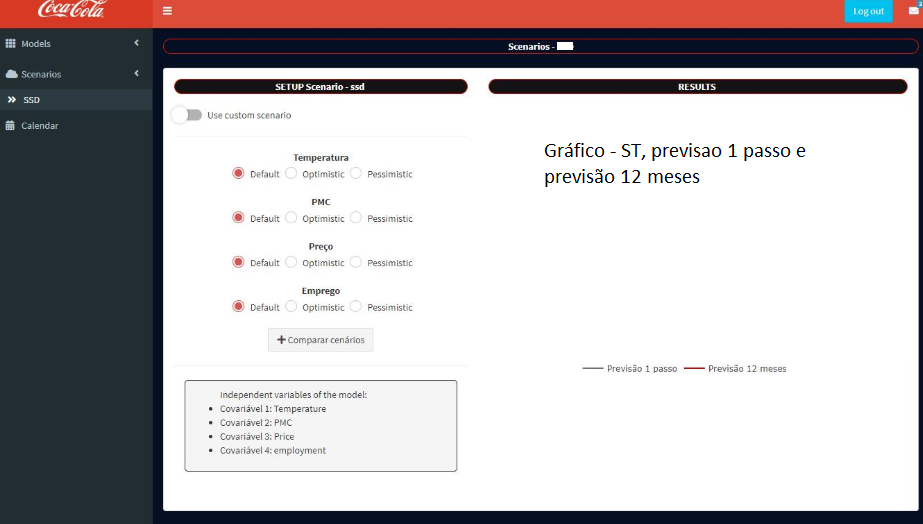Screen dimensions: 923x524
Task: Click Comparar cenários button
Action: [x=320, y=340]
